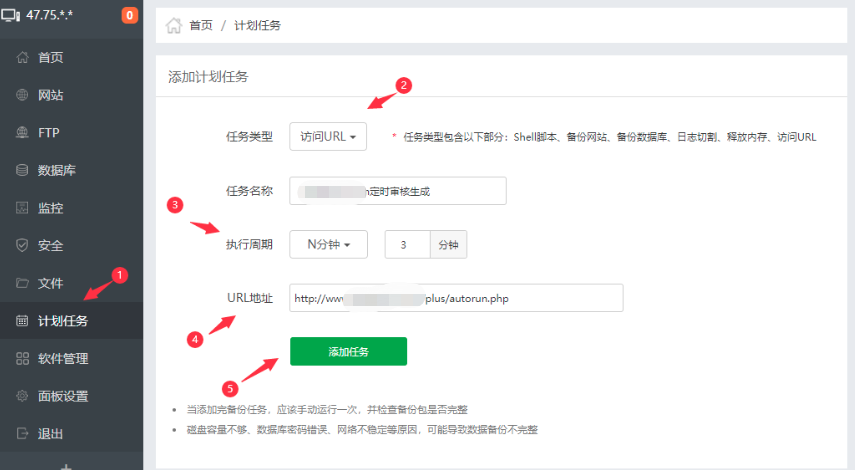Go to 计划任务 in the sidebar
Screen dimensions: 855x470
click(71, 321)
